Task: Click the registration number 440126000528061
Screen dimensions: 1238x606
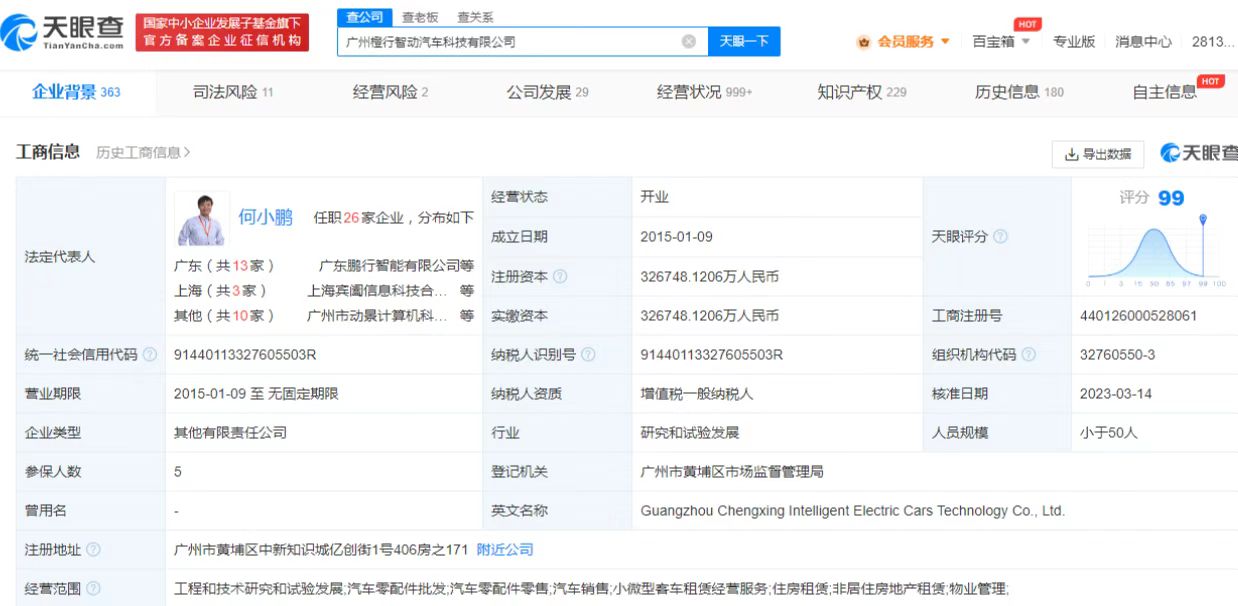Action: (x=1138, y=316)
